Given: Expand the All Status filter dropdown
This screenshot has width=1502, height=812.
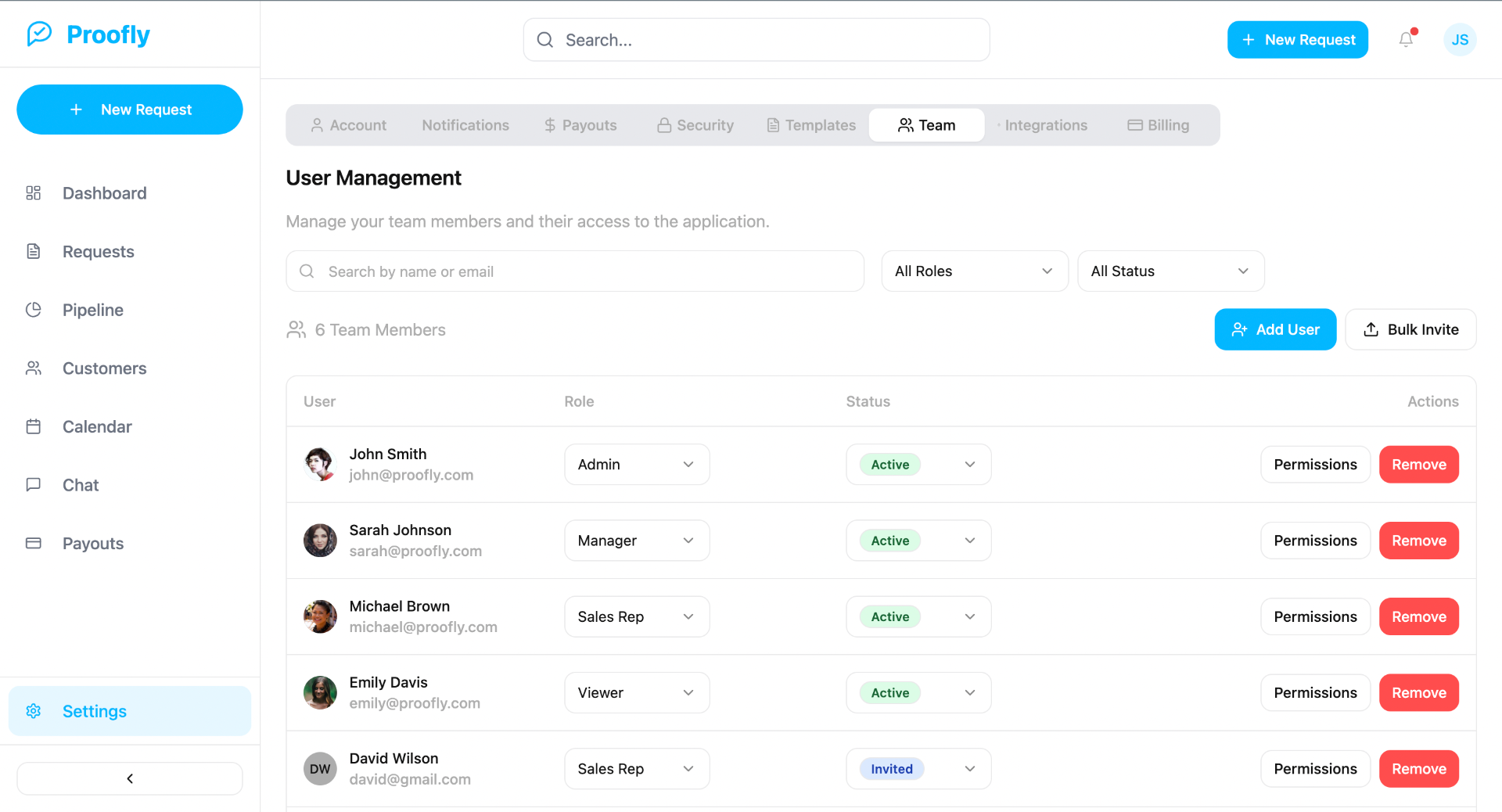Looking at the screenshot, I should (x=1170, y=271).
